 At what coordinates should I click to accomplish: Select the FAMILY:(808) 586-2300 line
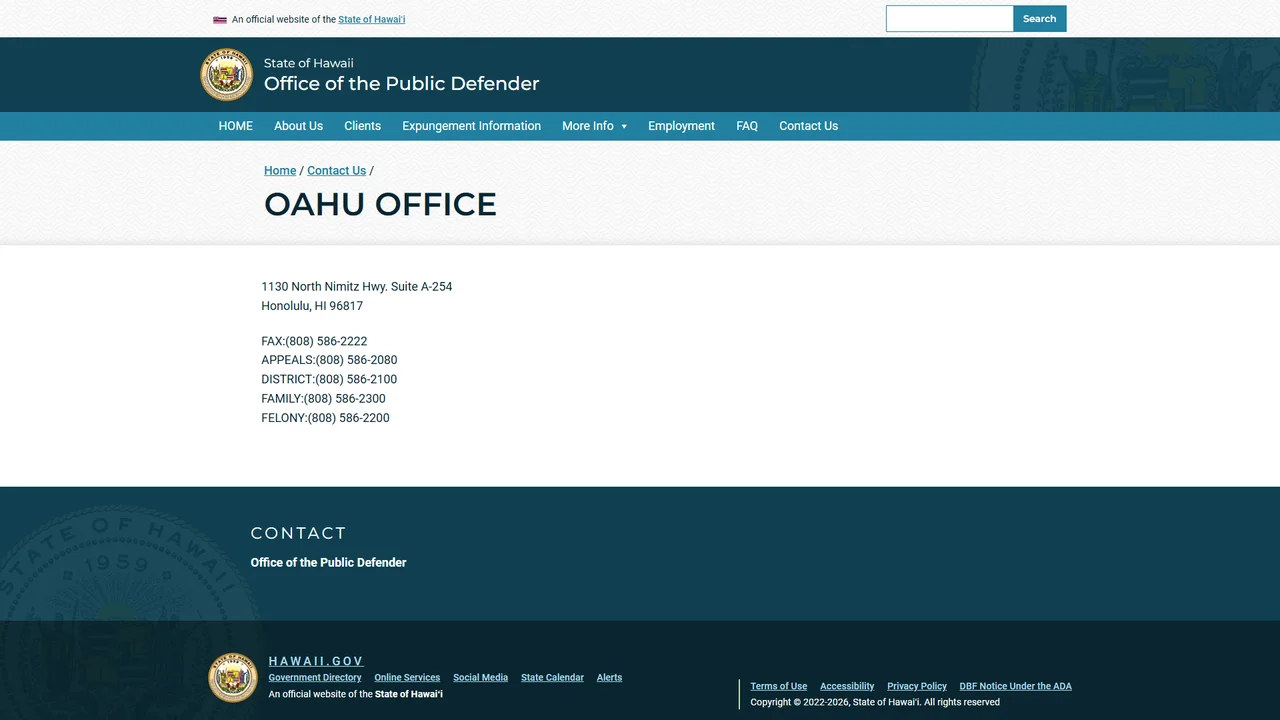point(323,398)
